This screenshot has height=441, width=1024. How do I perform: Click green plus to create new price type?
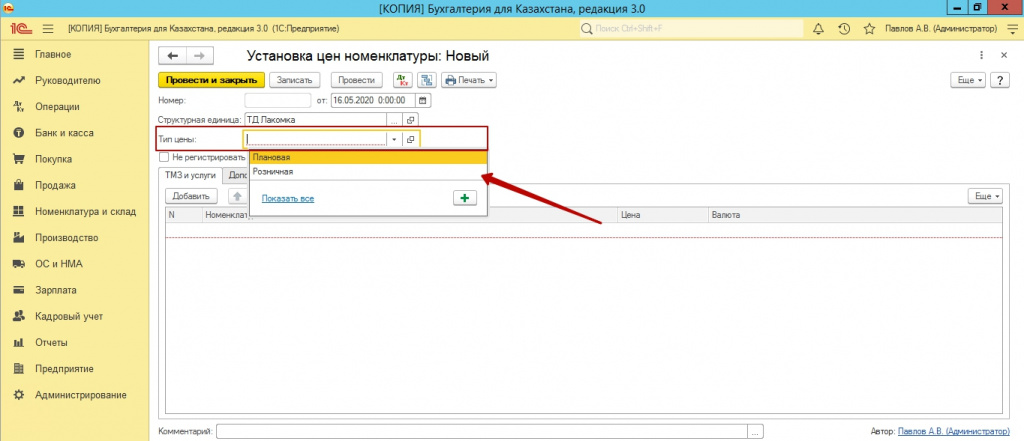pyautogui.click(x=465, y=198)
